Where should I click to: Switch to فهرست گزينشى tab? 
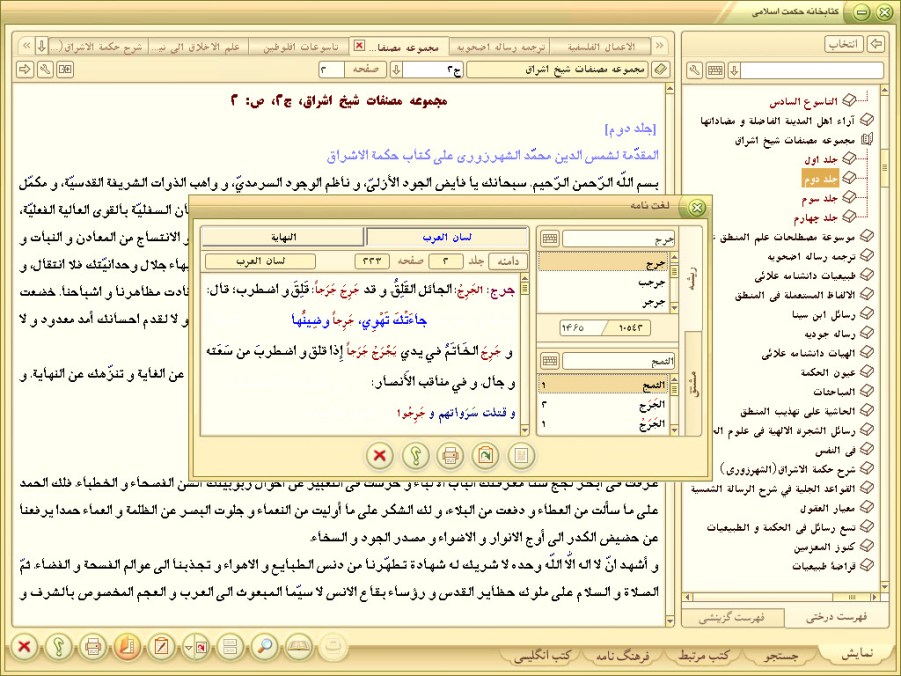point(731,618)
